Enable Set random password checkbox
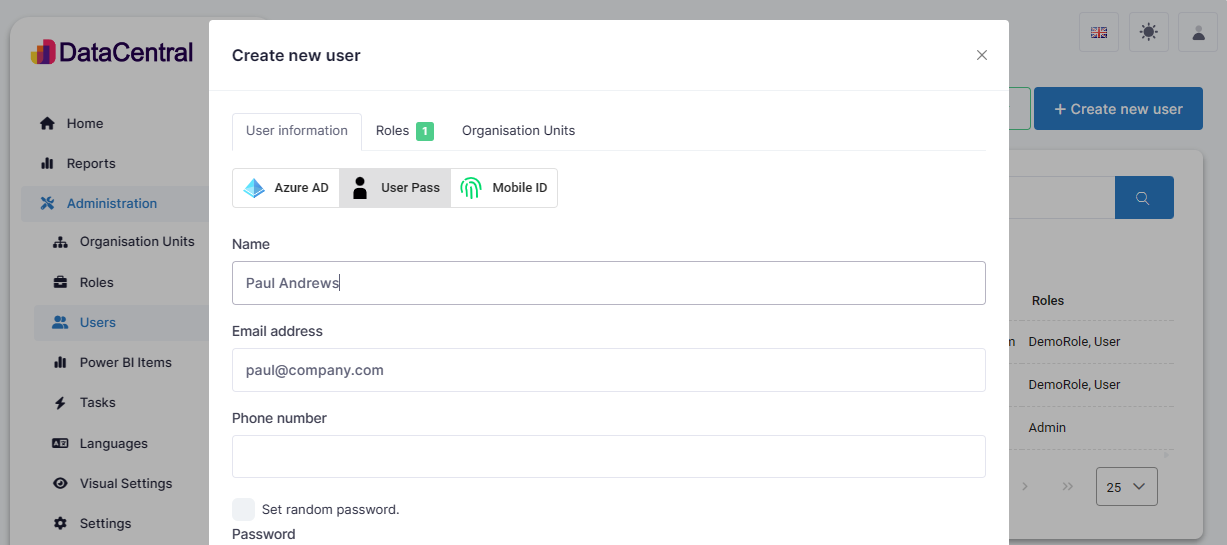 (x=243, y=509)
